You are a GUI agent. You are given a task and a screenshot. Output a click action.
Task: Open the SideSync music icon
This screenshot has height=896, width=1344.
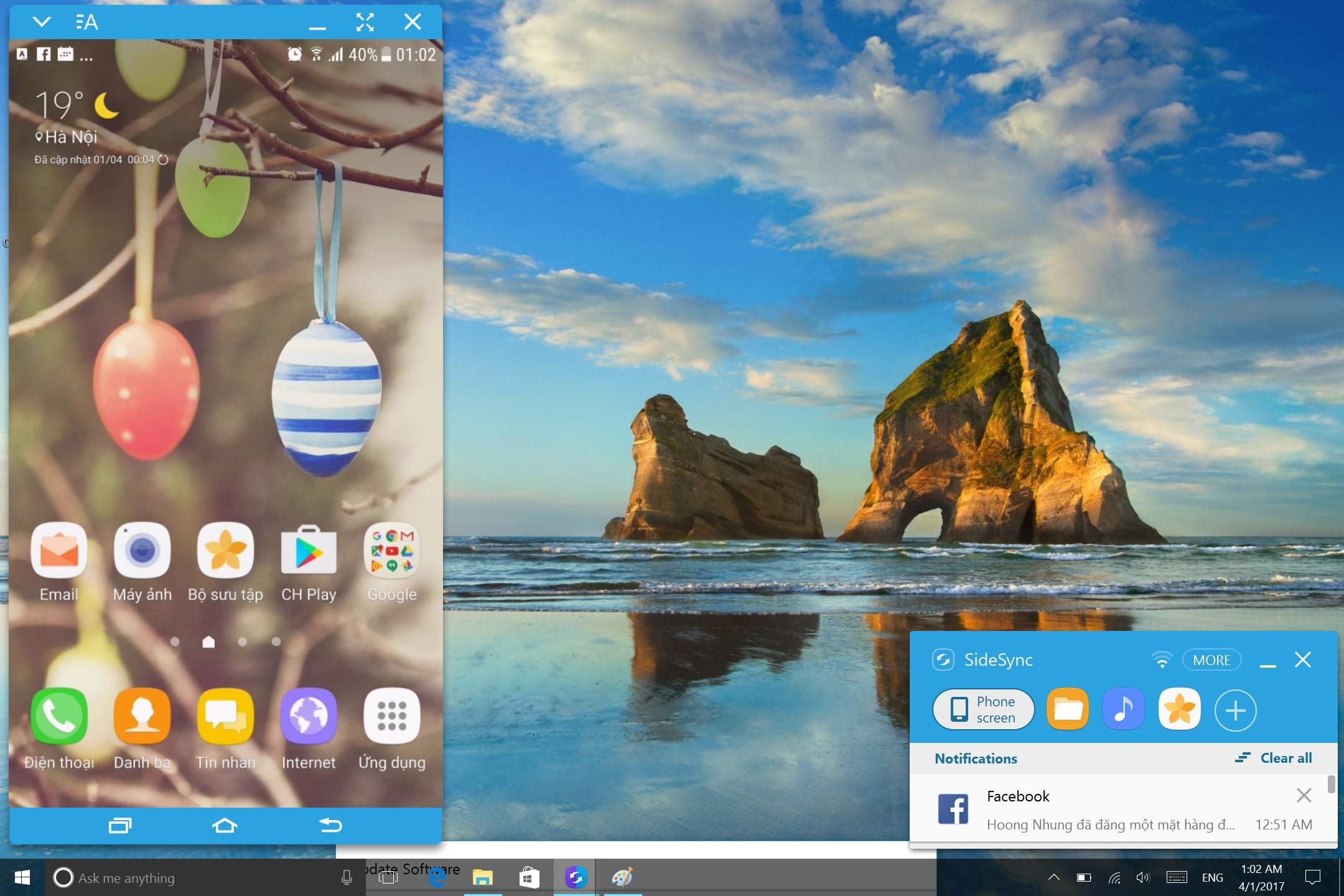[x=1123, y=709]
